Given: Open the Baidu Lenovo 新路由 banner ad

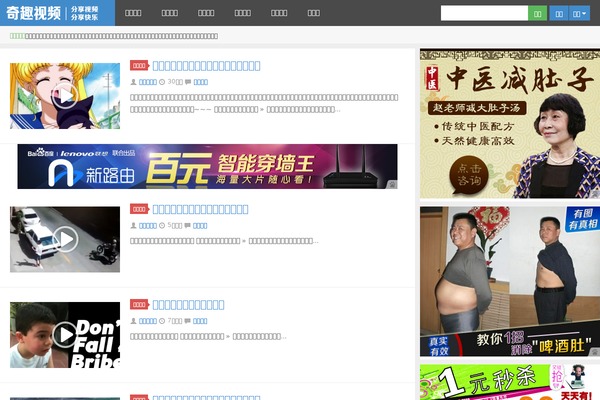Looking at the screenshot, I should coord(207,167).
